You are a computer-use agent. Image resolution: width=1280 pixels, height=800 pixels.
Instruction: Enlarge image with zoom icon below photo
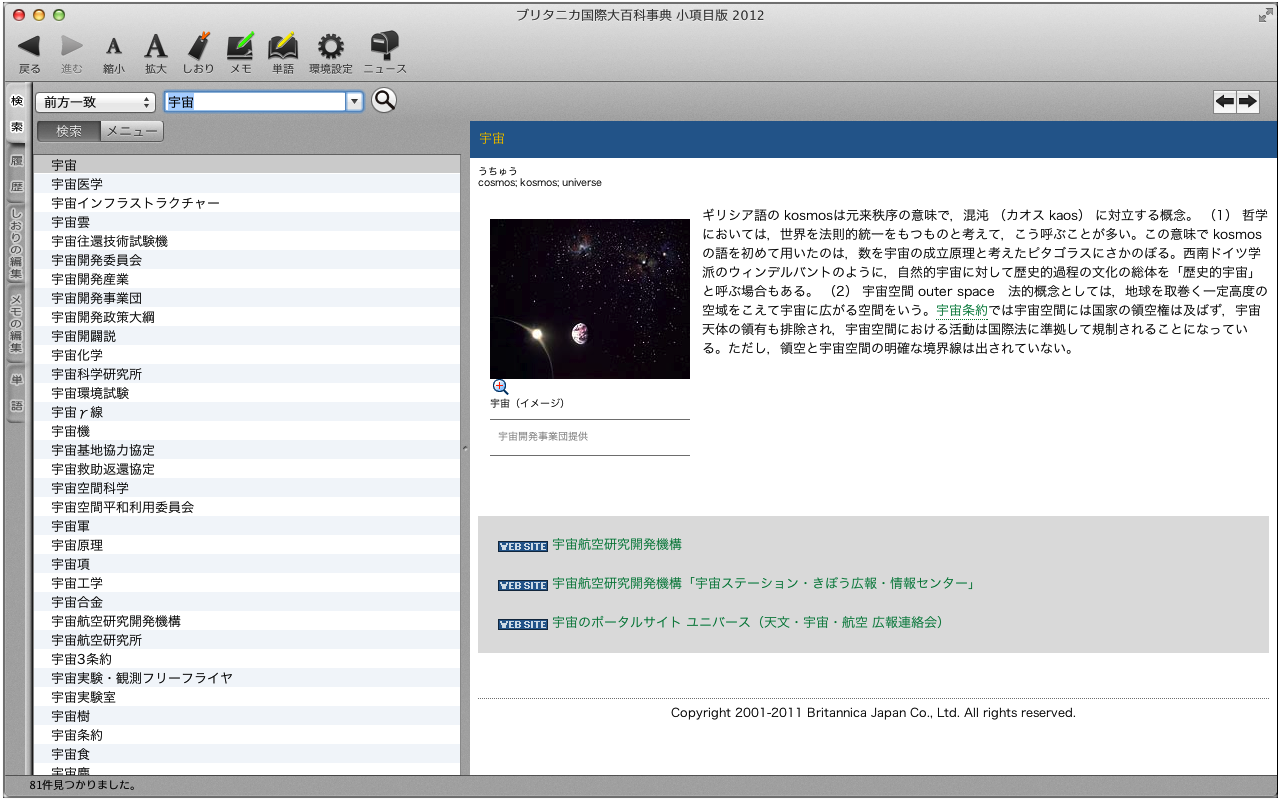(500, 387)
